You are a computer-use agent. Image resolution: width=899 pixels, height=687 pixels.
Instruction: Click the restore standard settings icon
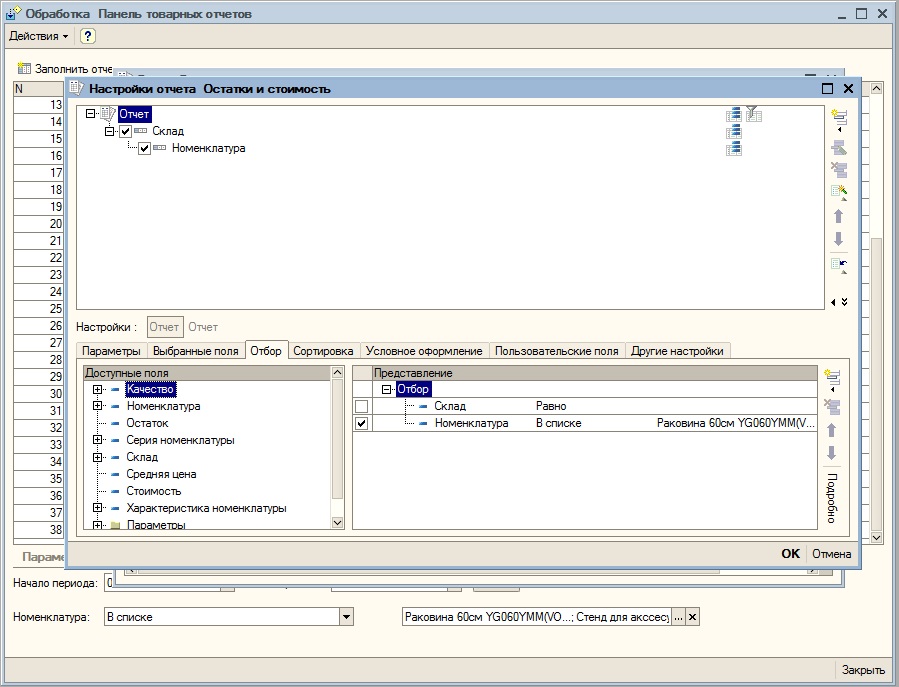click(x=838, y=265)
